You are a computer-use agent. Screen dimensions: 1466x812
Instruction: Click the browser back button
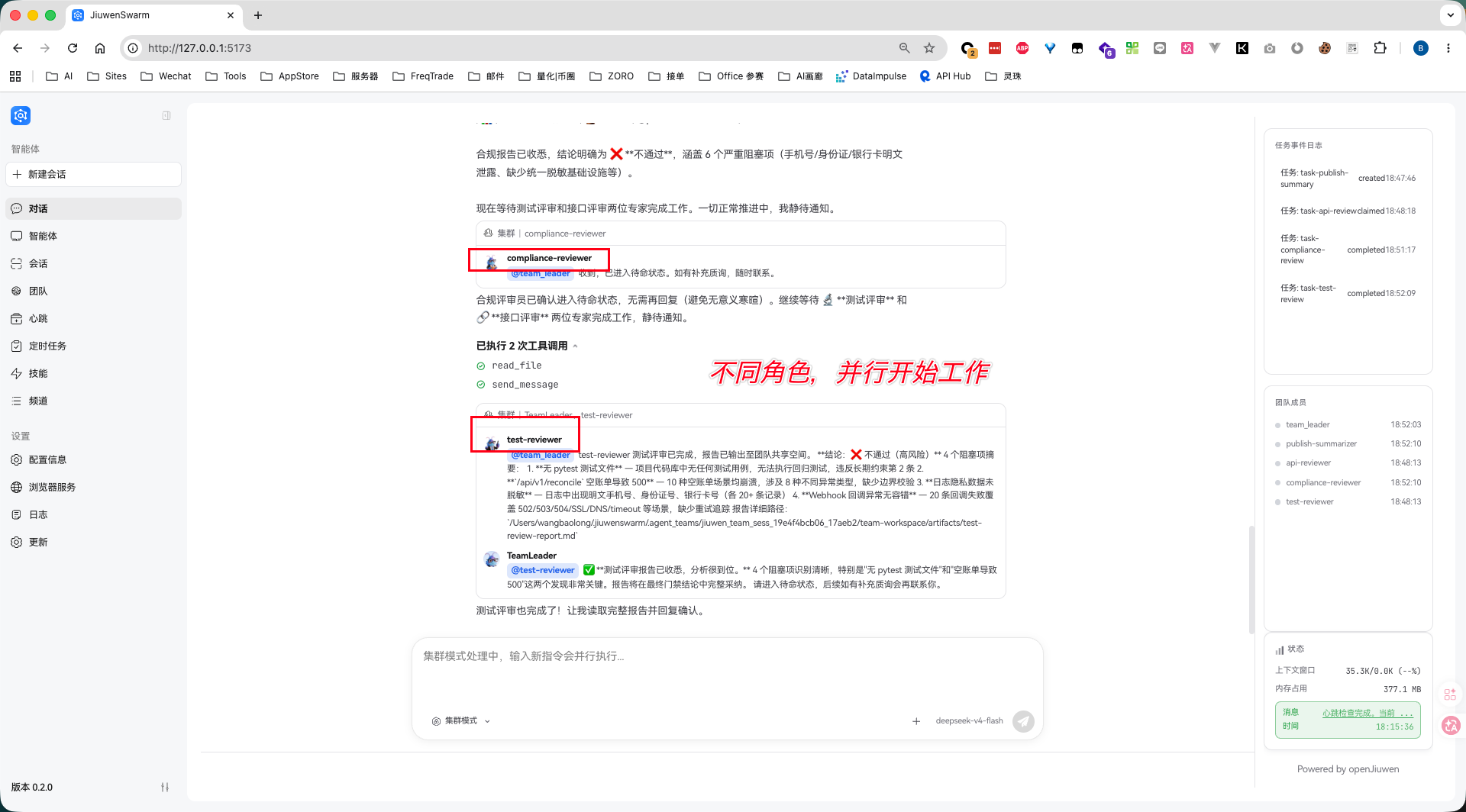18,48
